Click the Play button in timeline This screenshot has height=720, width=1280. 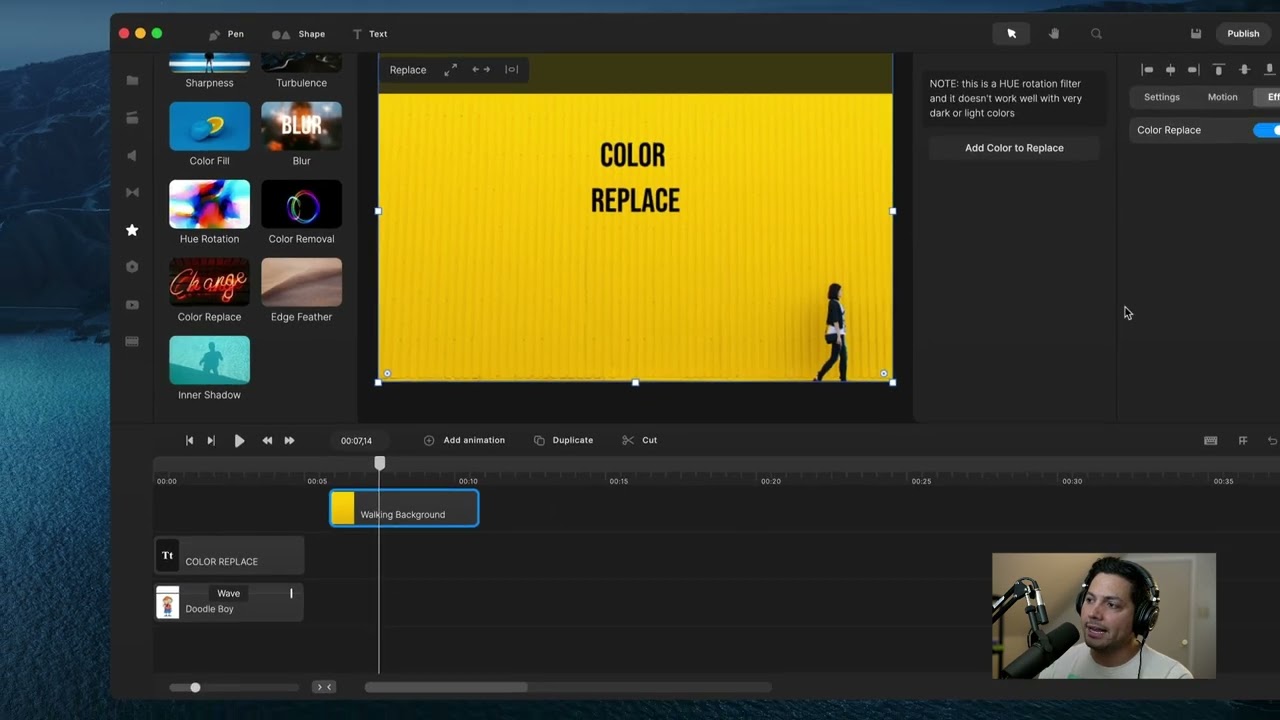click(239, 441)
